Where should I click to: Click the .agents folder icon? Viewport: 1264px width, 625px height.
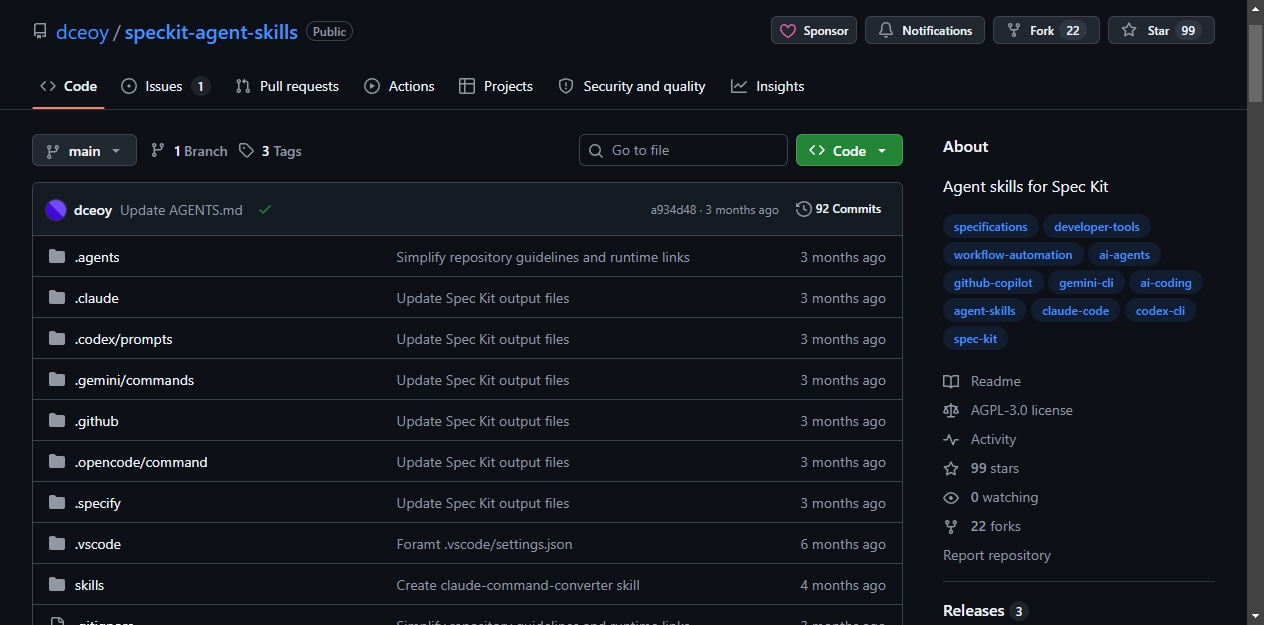click(x=57, y=257)
